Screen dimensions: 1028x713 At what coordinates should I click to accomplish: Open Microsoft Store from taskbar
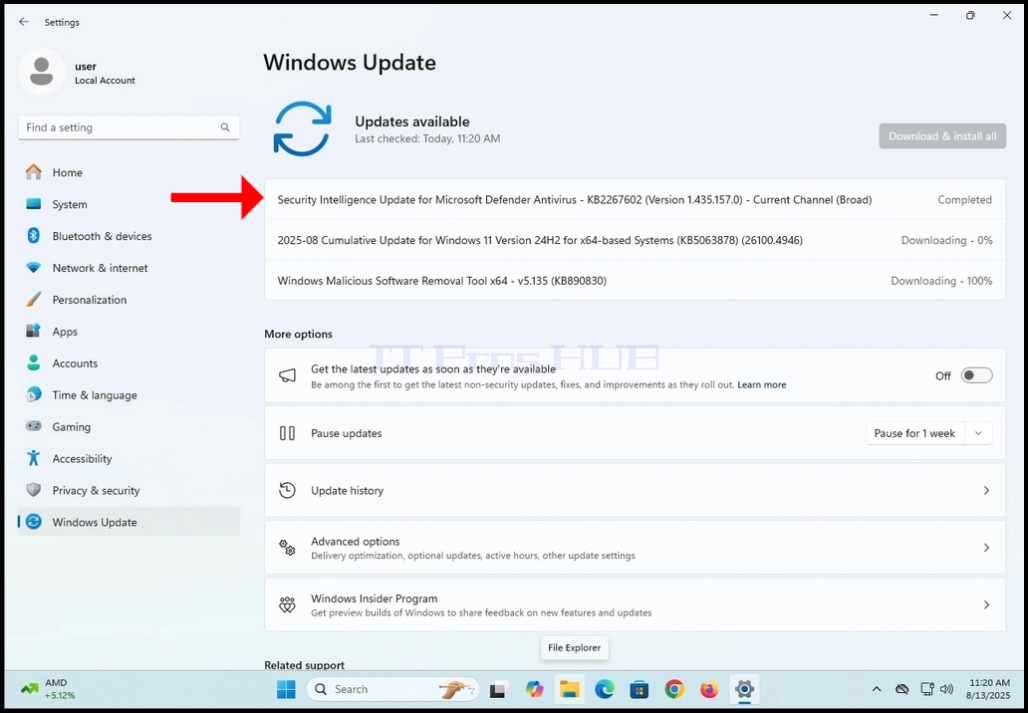pyautogui.click(x=639, y=689)
